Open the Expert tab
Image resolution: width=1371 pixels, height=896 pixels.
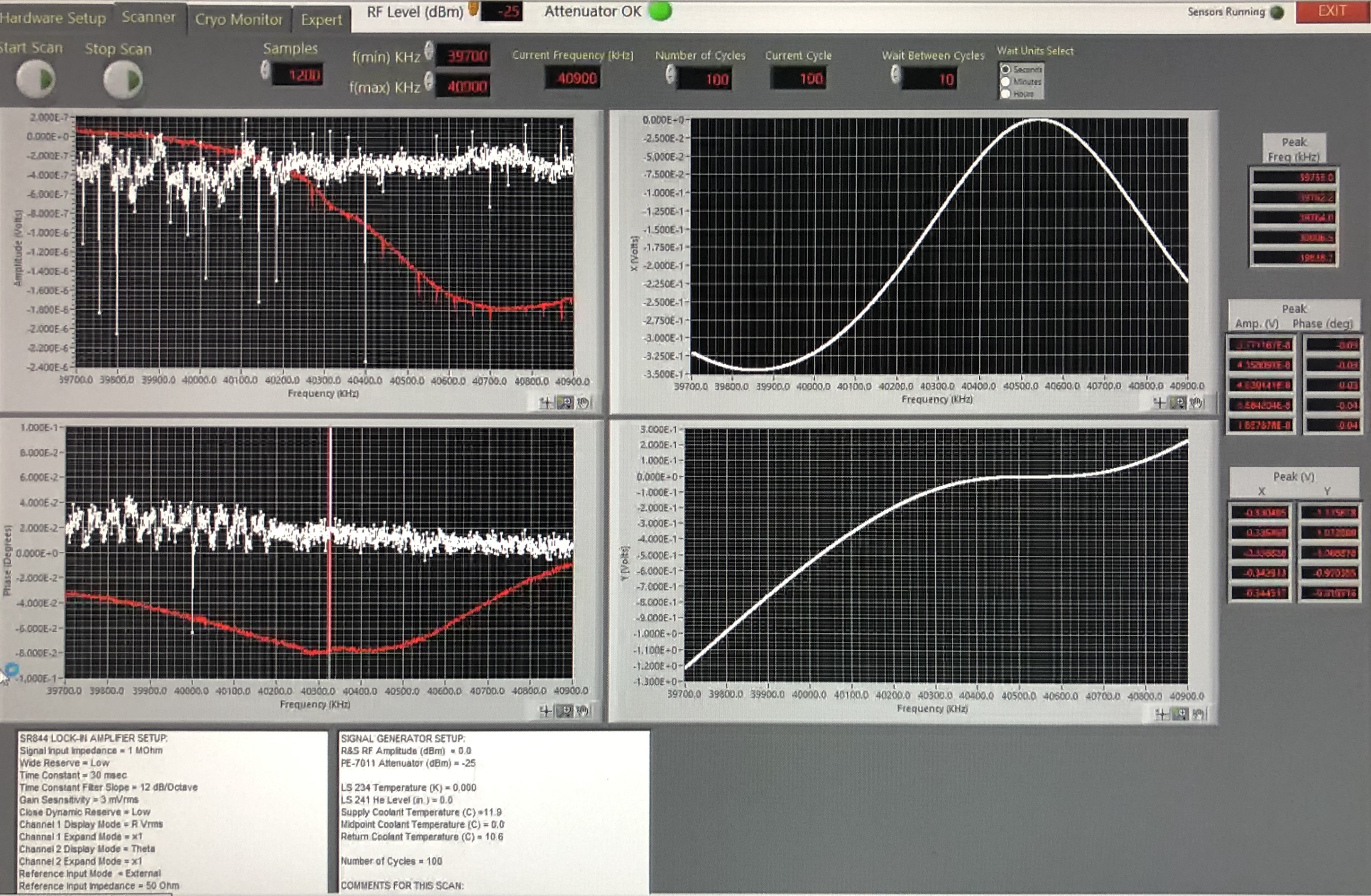pos(321,20)
